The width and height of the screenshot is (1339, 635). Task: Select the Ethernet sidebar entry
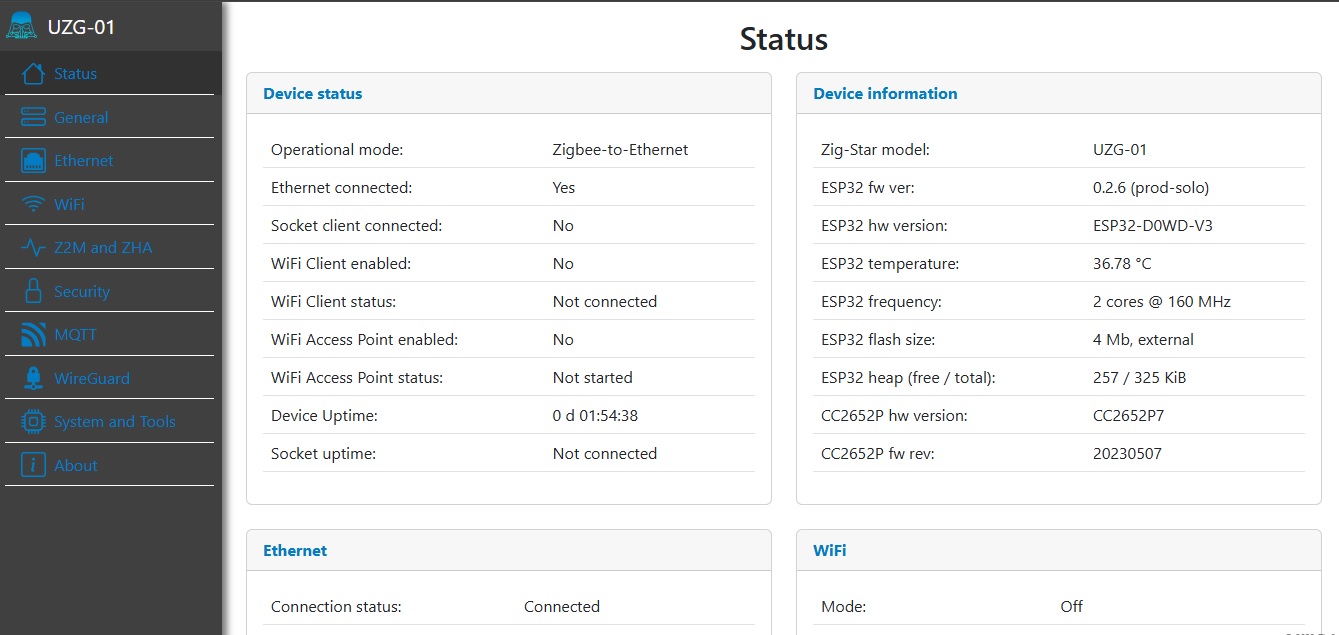[x=83, y=160]
